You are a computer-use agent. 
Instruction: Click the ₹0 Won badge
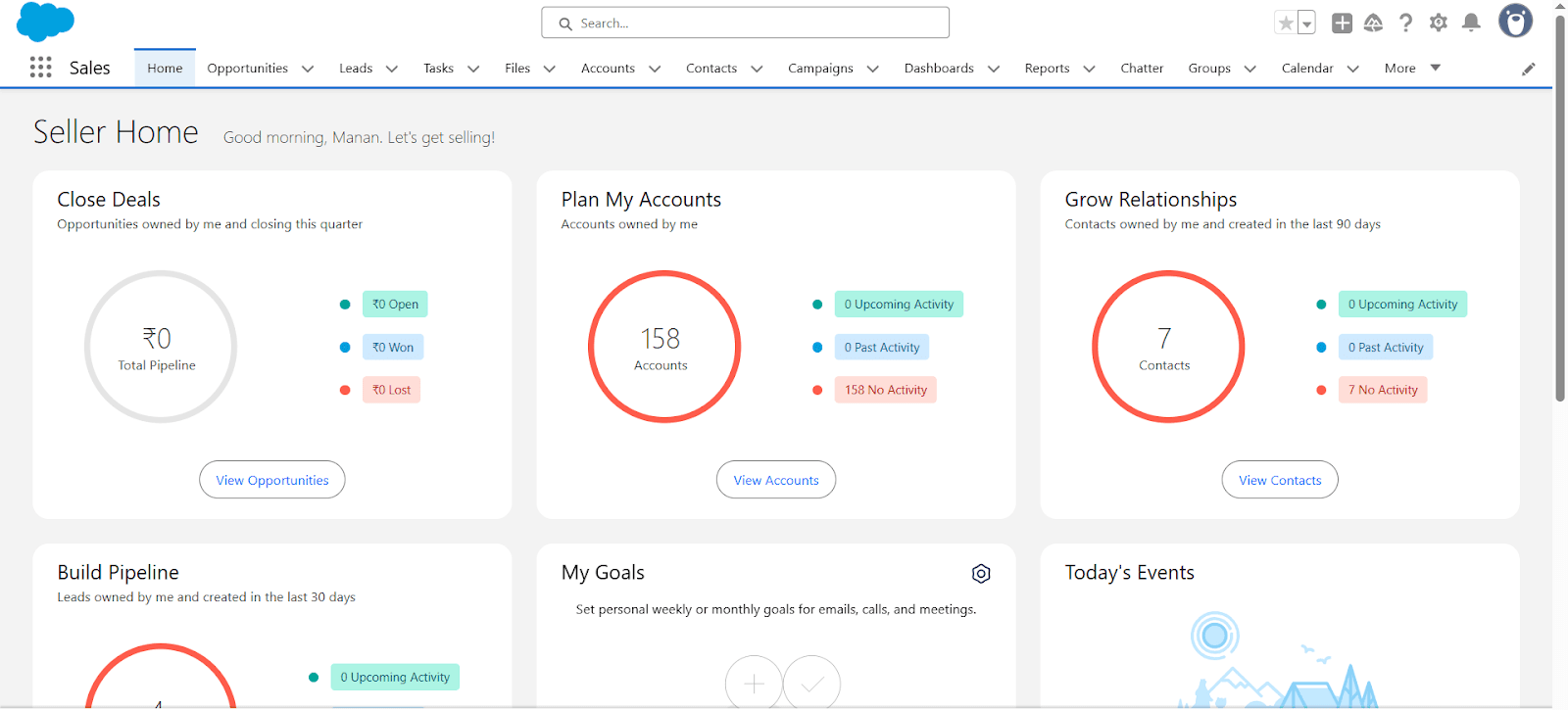[x=393, y=348]
